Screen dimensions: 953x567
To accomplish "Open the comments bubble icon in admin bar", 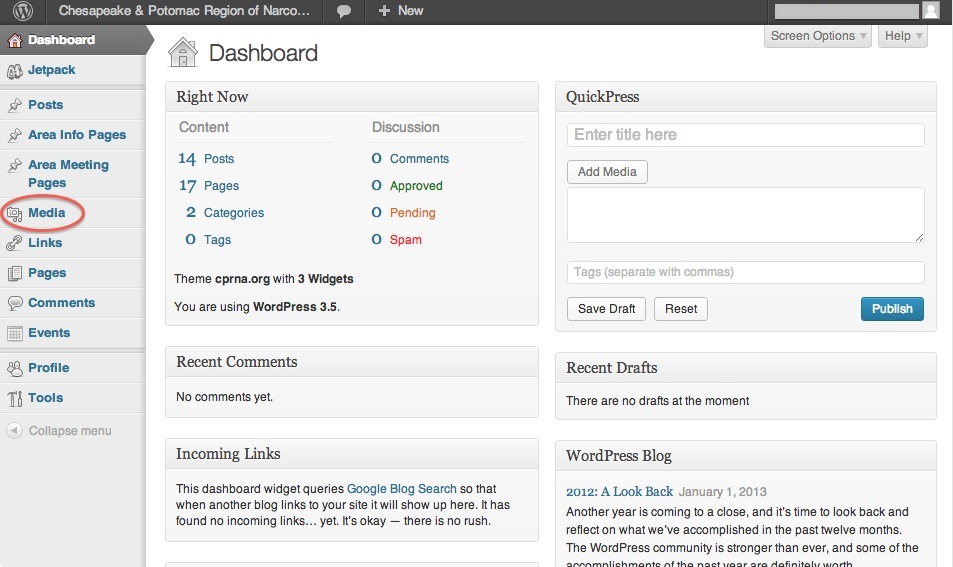I will tap(343, 11).
